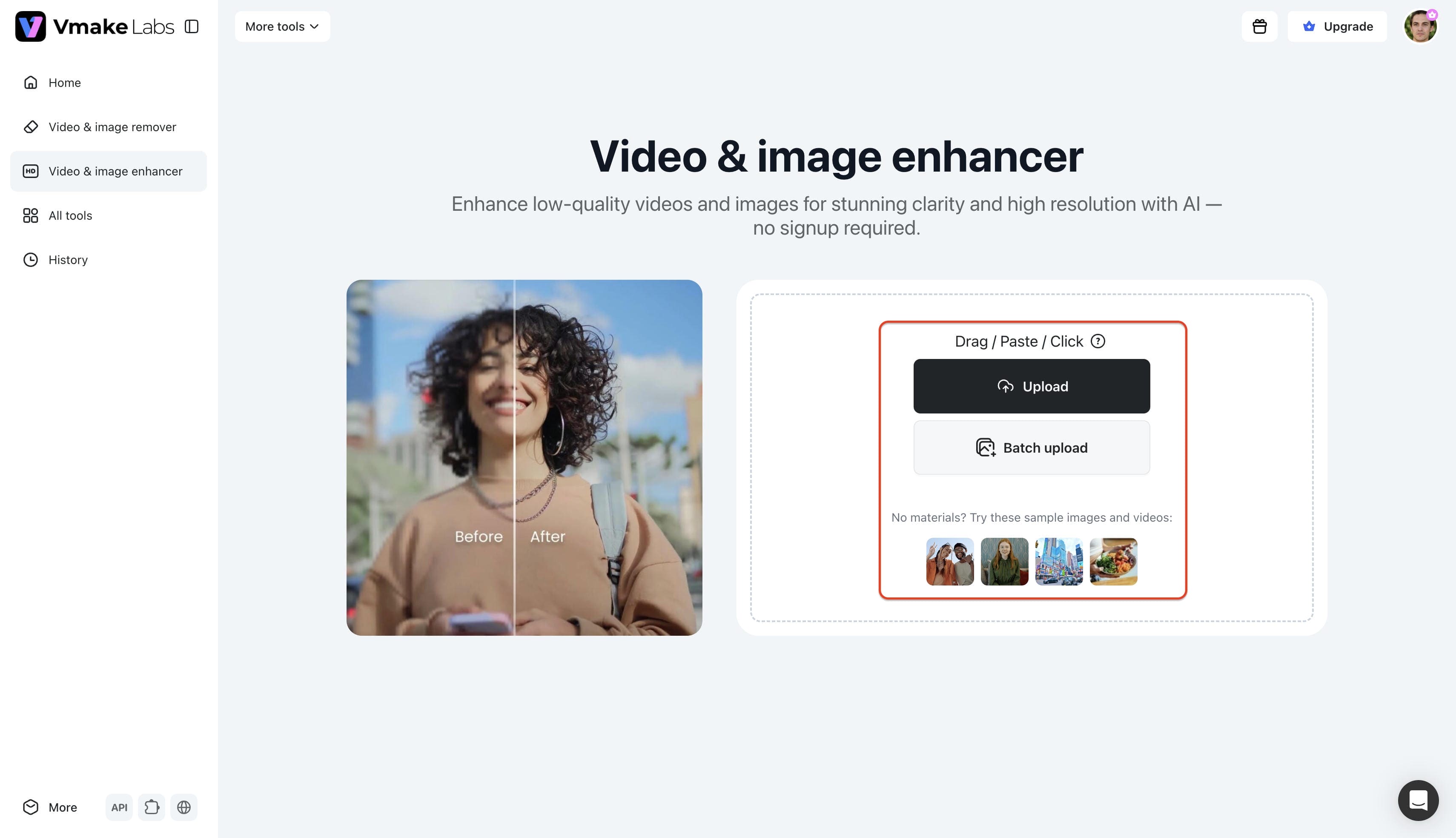Screen dimensions: 1456x838
Task: Click the API button
Action: pyautogui.click(x=119, y=807)
